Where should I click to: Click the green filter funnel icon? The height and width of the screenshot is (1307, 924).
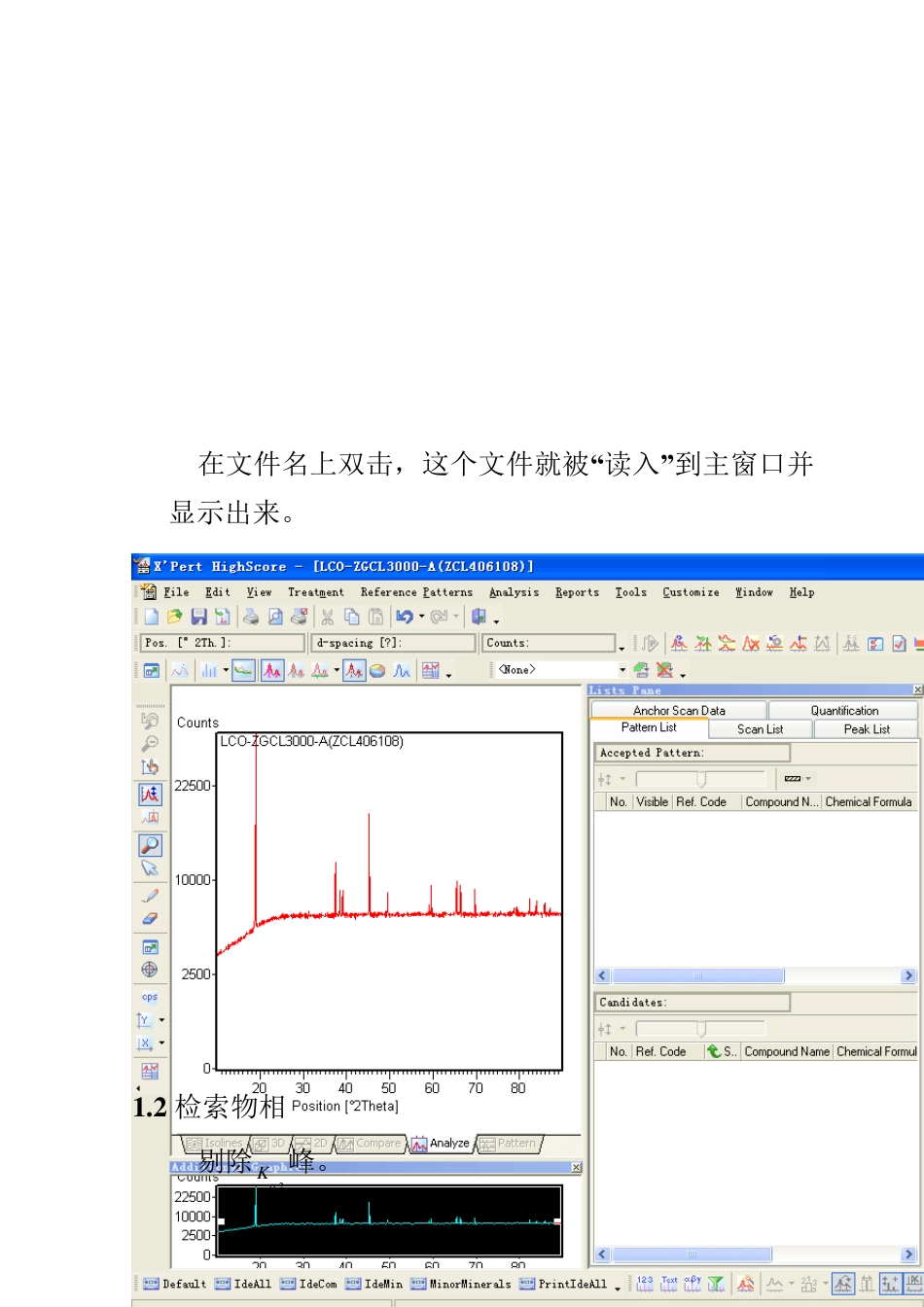click(x=716, y=1284)
